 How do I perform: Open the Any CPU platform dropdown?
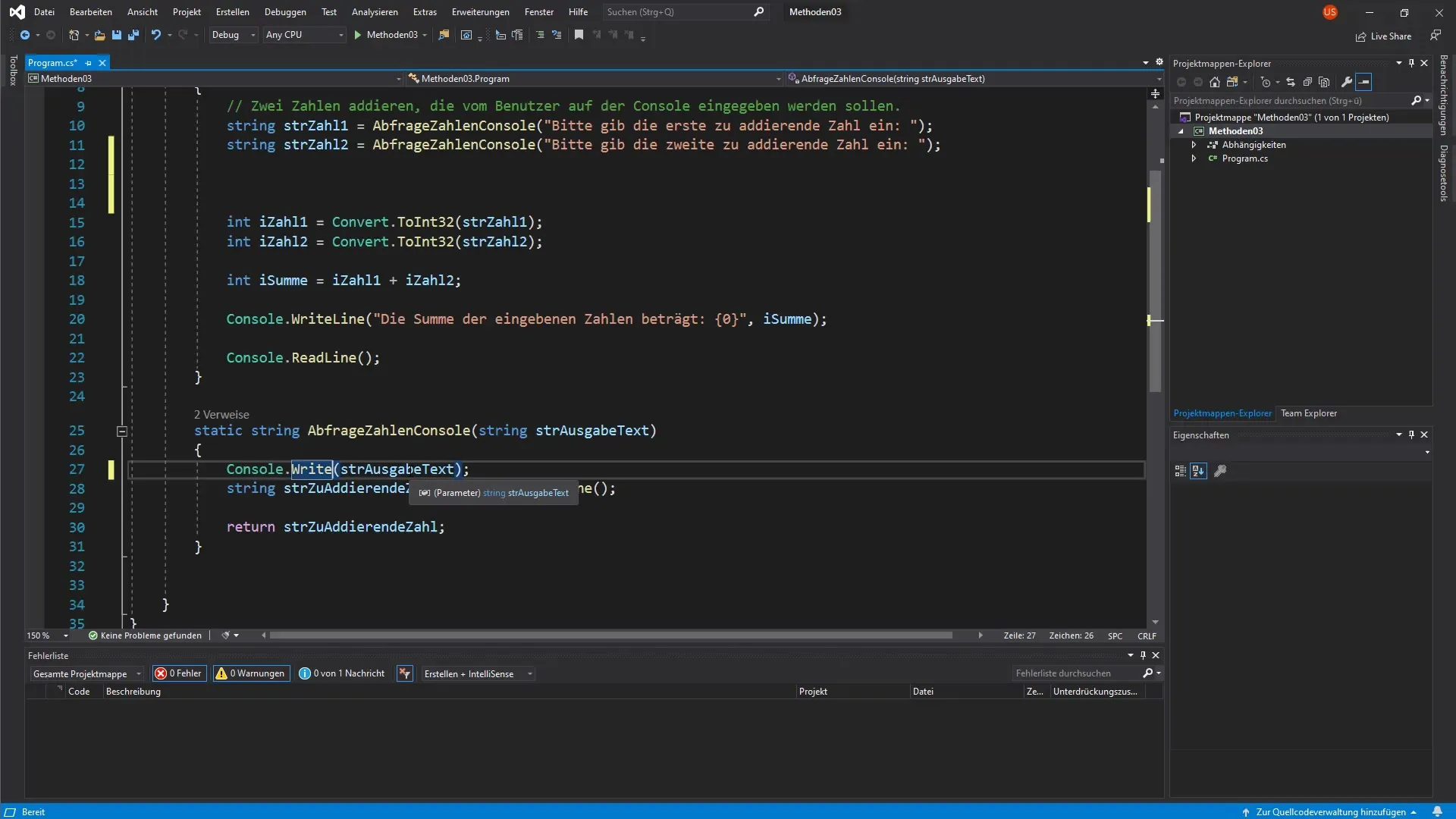(x=304, y=35)
